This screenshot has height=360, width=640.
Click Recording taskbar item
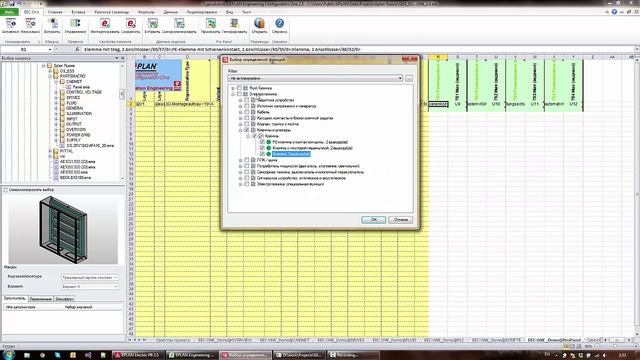[353, 355]
